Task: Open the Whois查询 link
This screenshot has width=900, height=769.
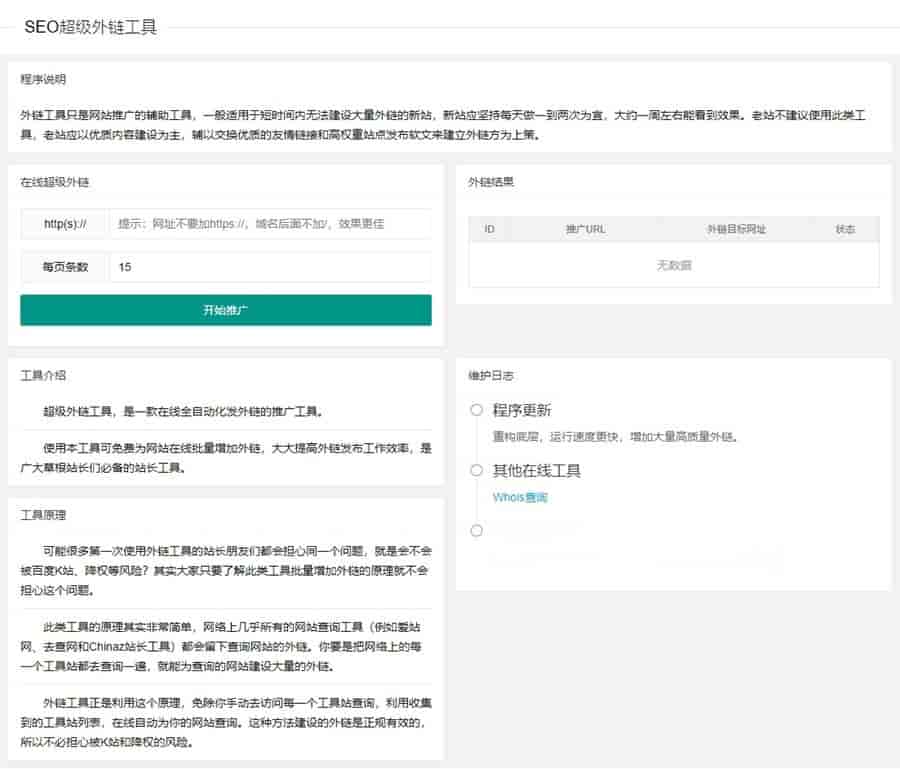Action: [520, 497]
